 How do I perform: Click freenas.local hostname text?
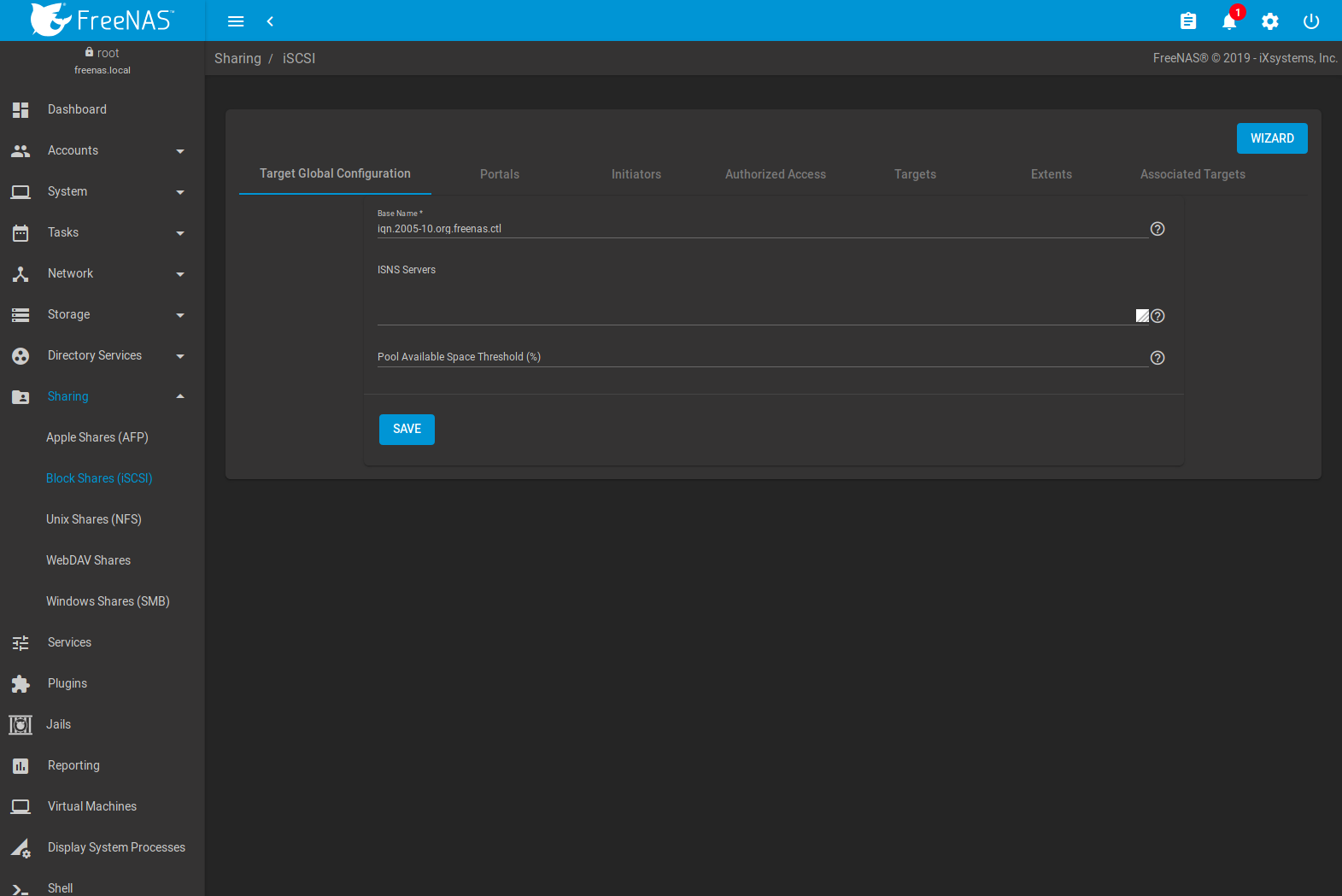pos(103,70)
